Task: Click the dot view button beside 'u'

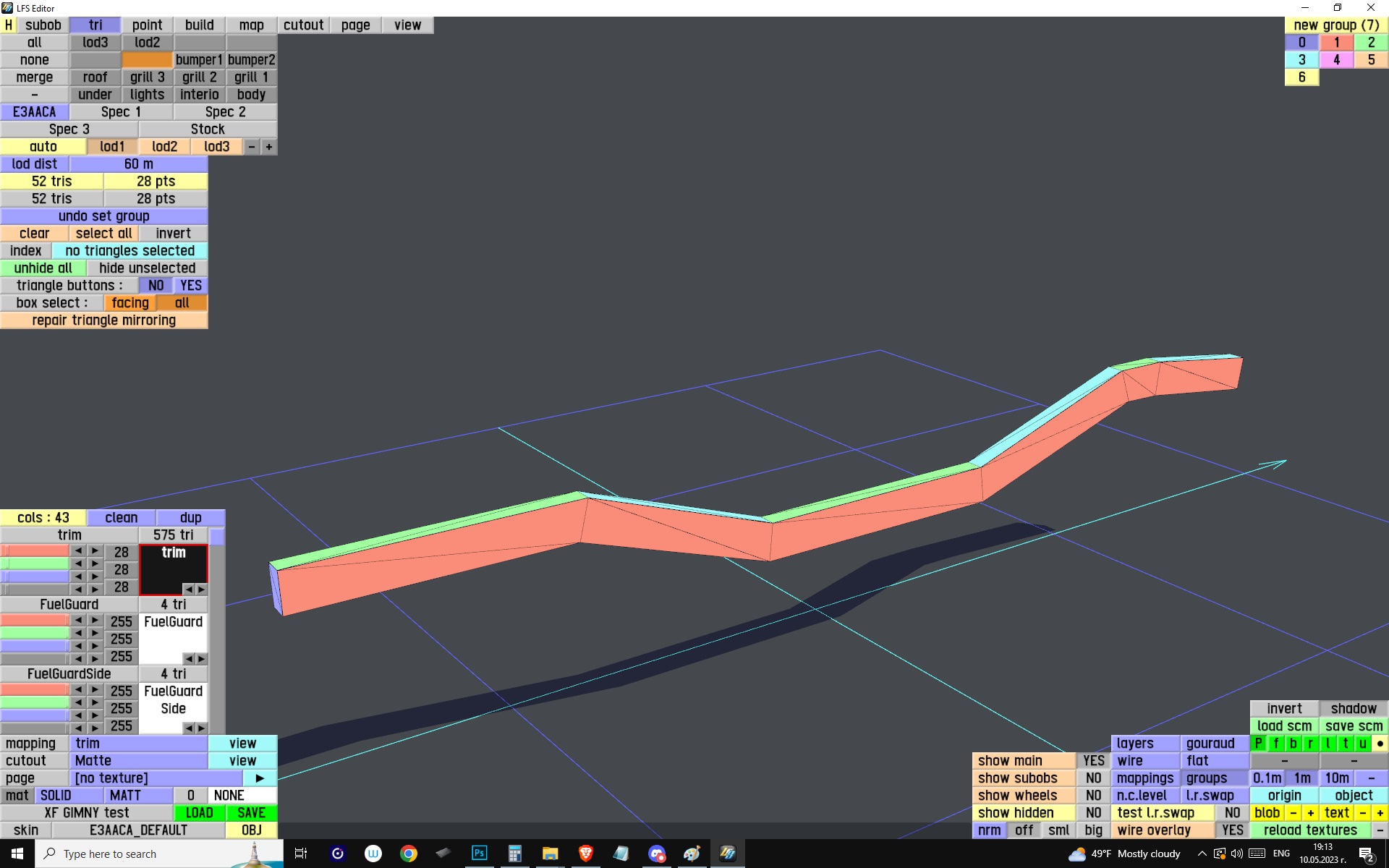Action: 1380,744
